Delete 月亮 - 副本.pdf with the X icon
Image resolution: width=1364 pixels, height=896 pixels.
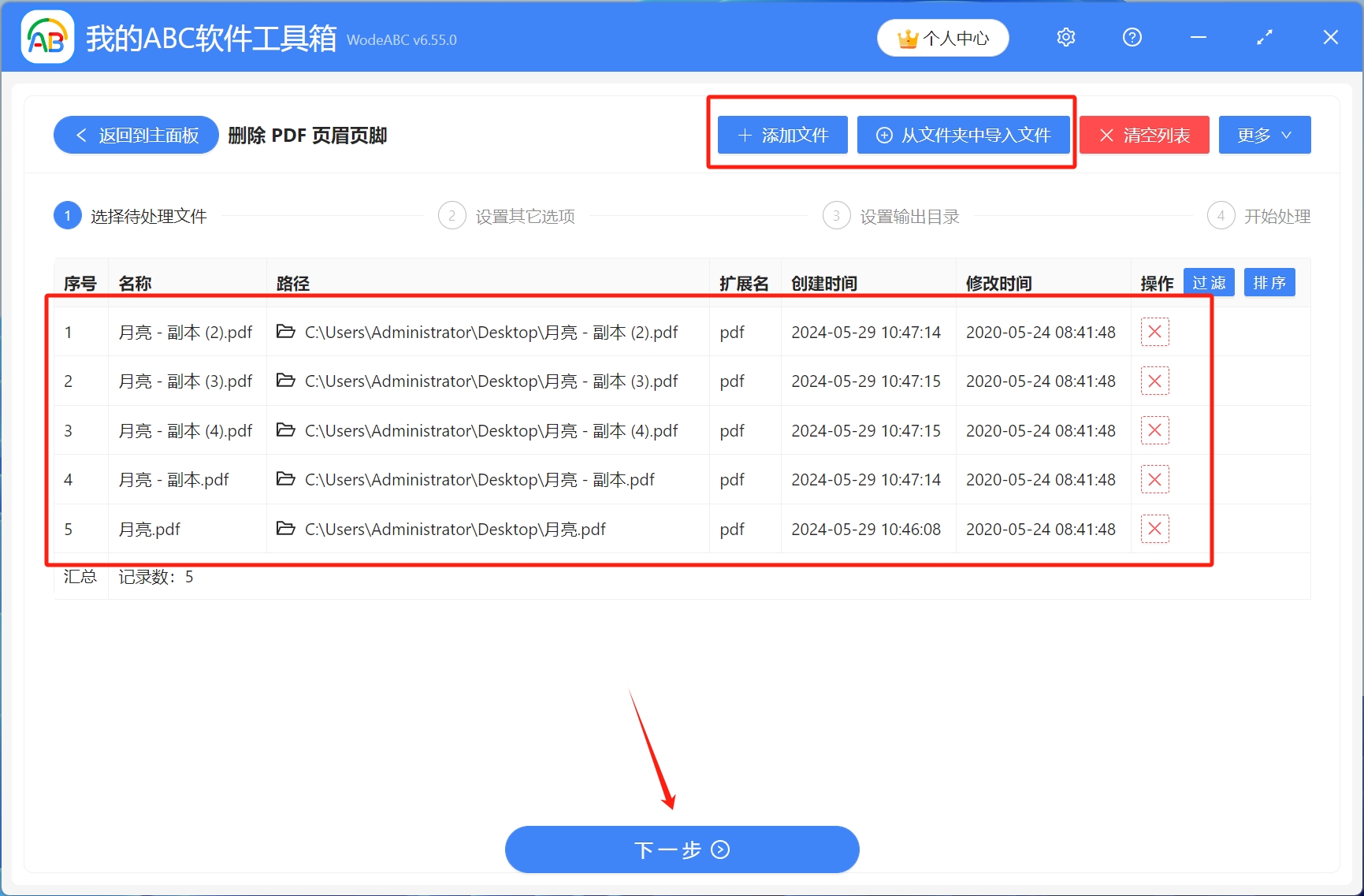(x=1154, y=479)
